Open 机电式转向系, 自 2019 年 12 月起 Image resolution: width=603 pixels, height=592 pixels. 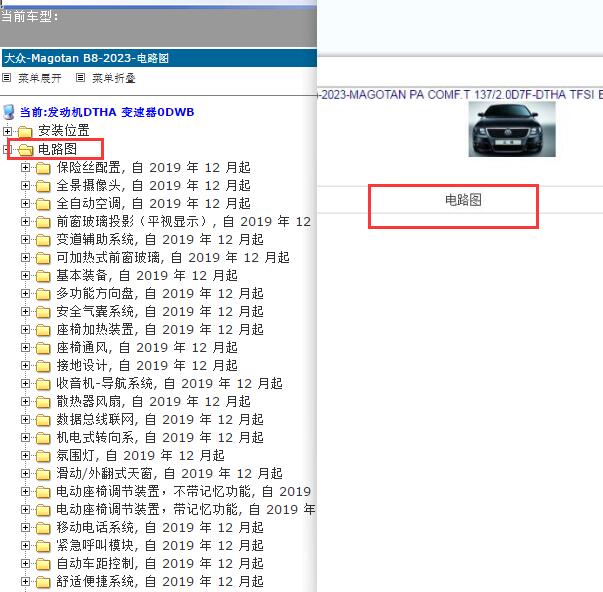click(160, 437)
